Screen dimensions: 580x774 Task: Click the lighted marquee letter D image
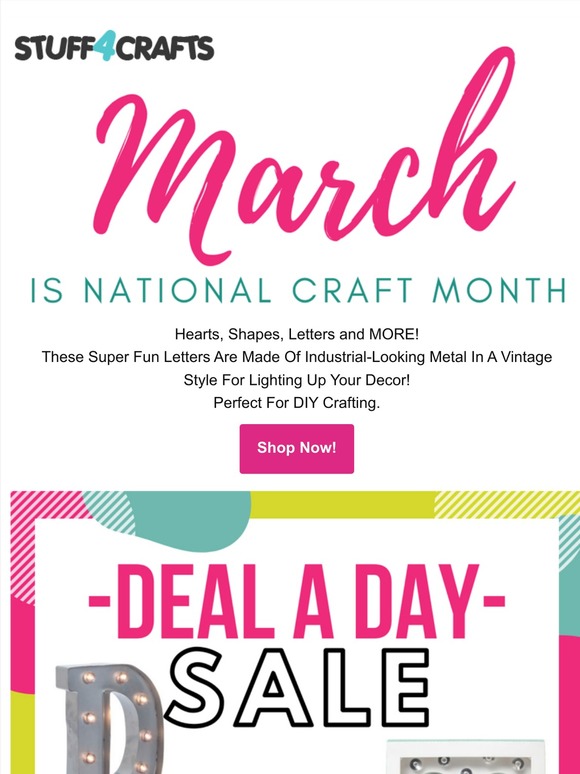pos(110,719)
